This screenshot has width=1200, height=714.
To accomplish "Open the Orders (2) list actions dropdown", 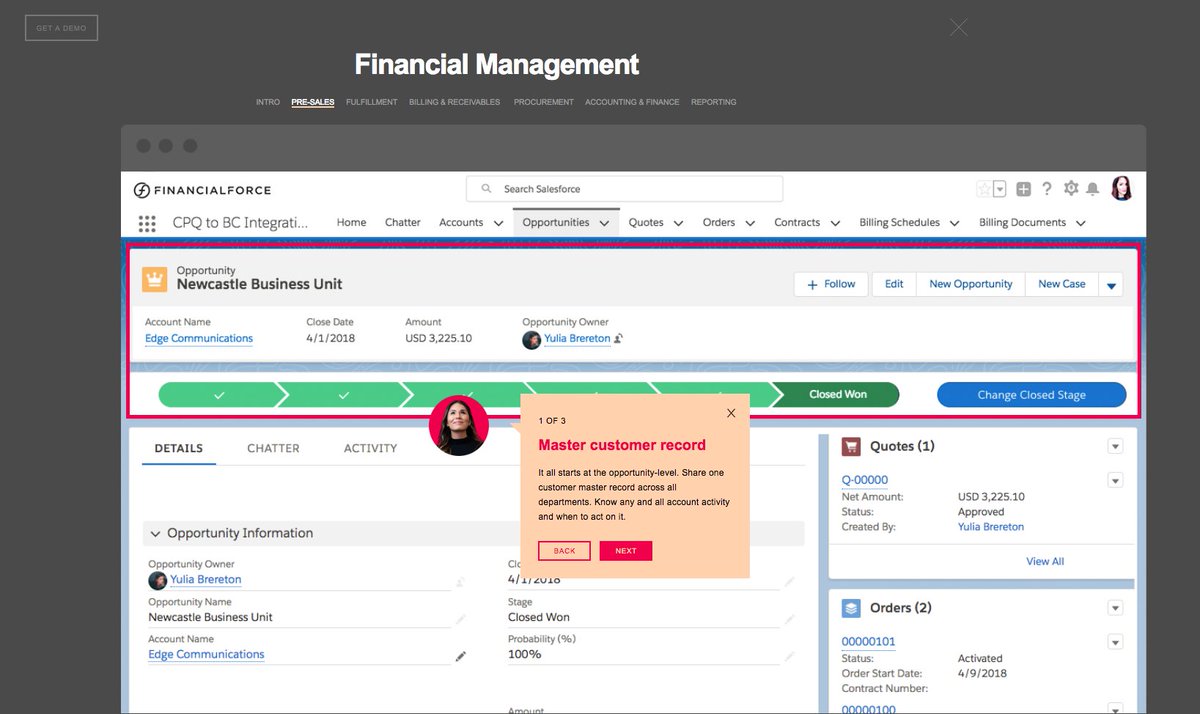I will point(1115,608).
